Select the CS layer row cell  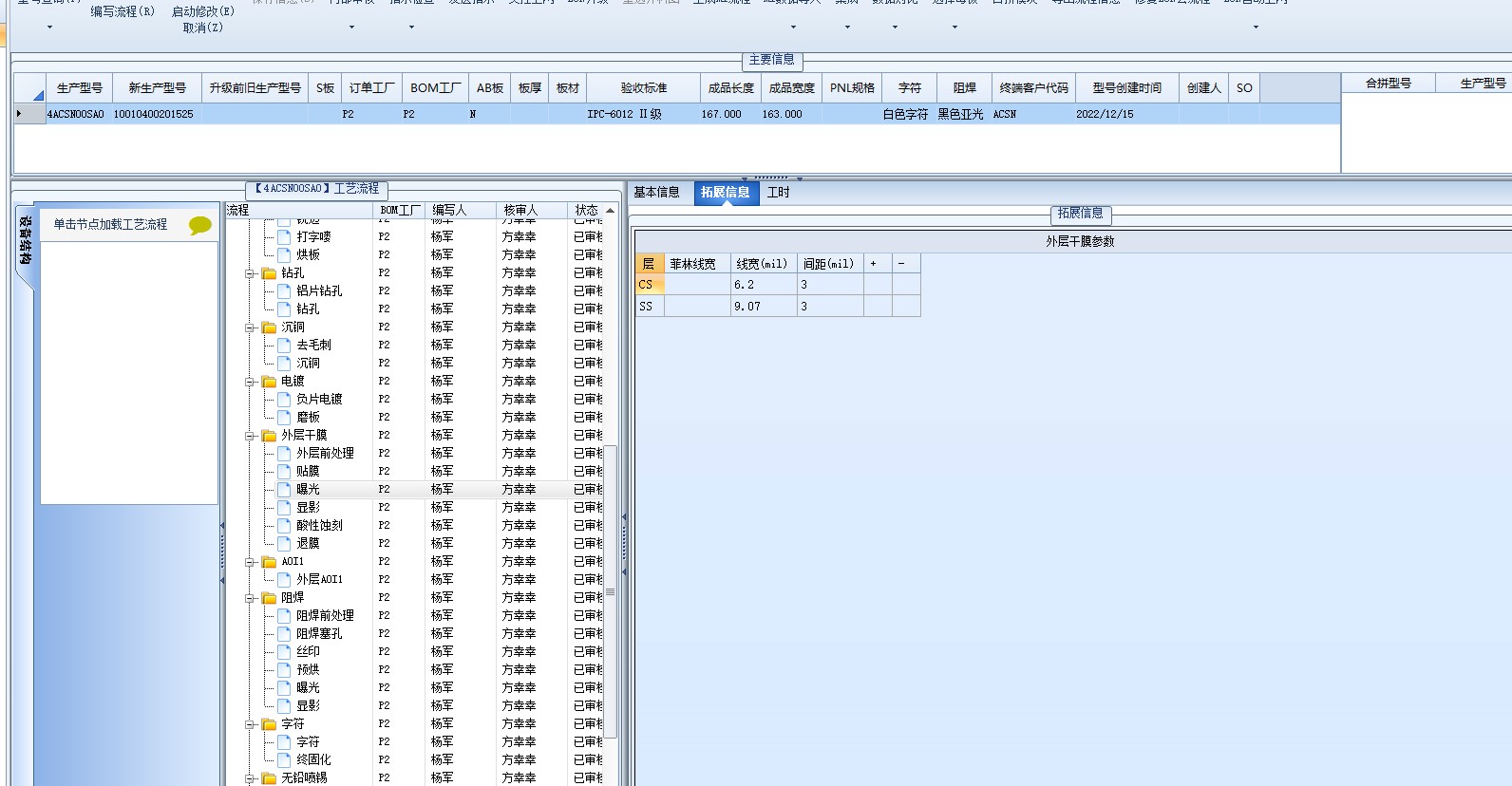coord(650,285)
